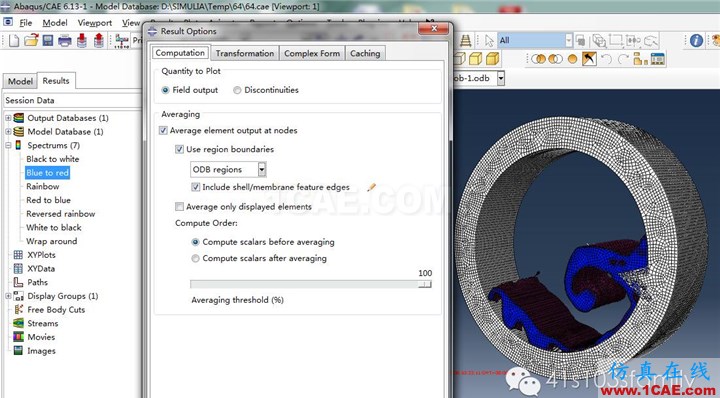Viewport: 720px width, 398px height.
Task: Enable Average only displayed elements checkbox
Action: tap(180, 207)
